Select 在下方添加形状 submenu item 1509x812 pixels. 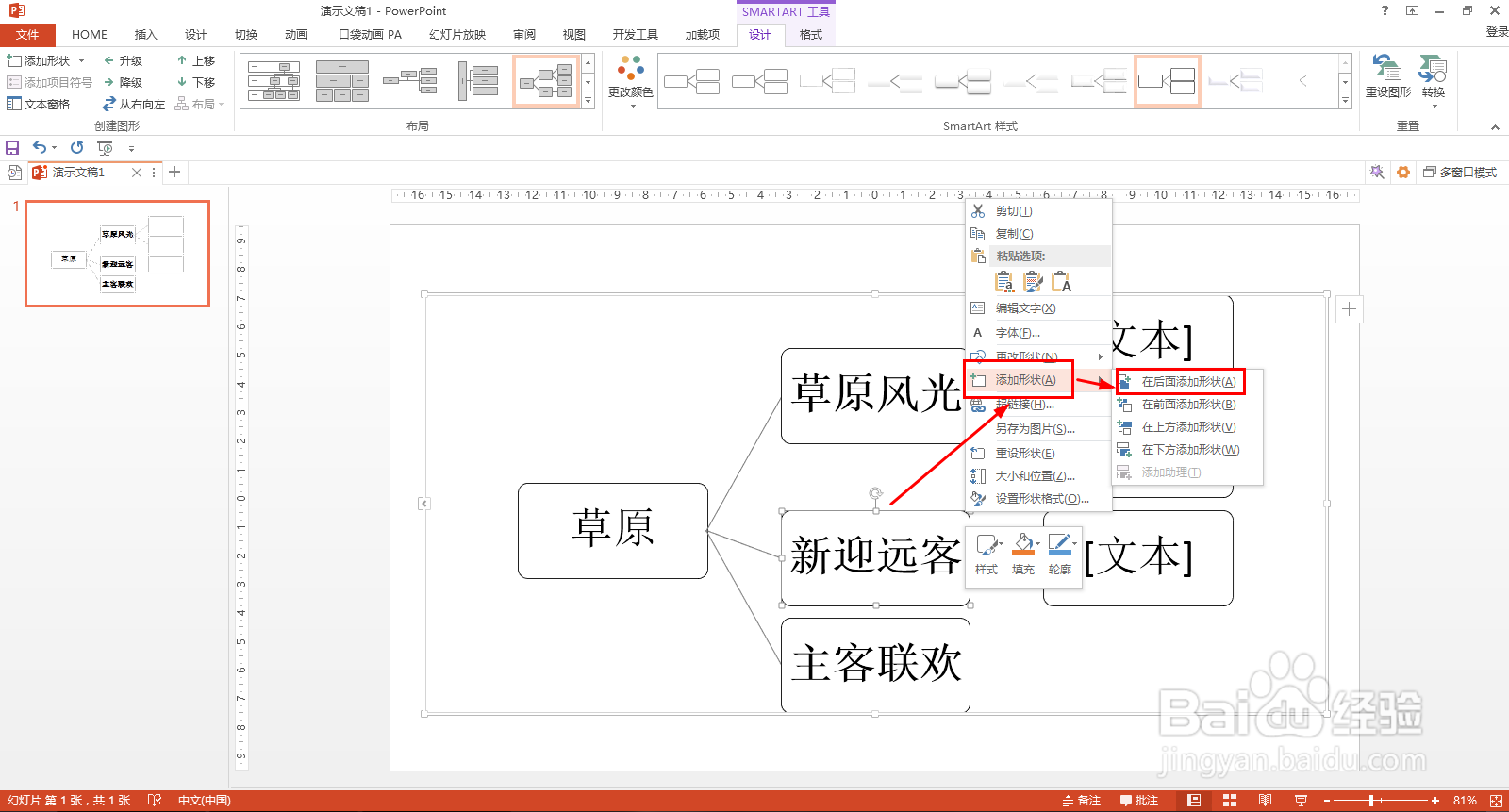[1187, 450]
